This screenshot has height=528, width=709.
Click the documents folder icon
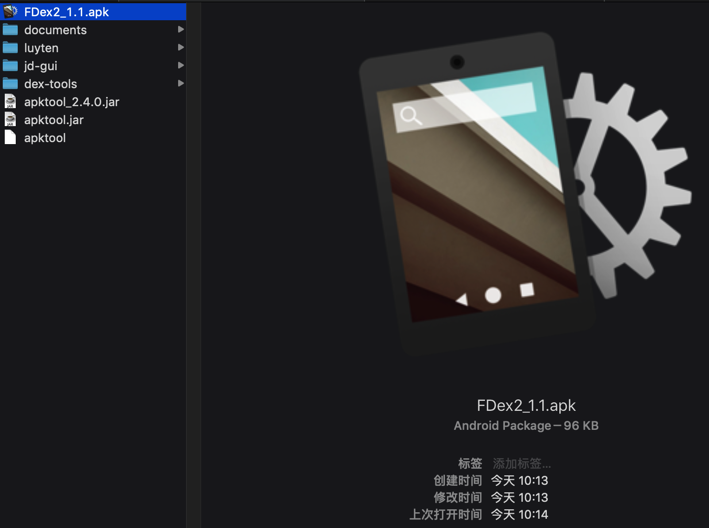(10, 30)
